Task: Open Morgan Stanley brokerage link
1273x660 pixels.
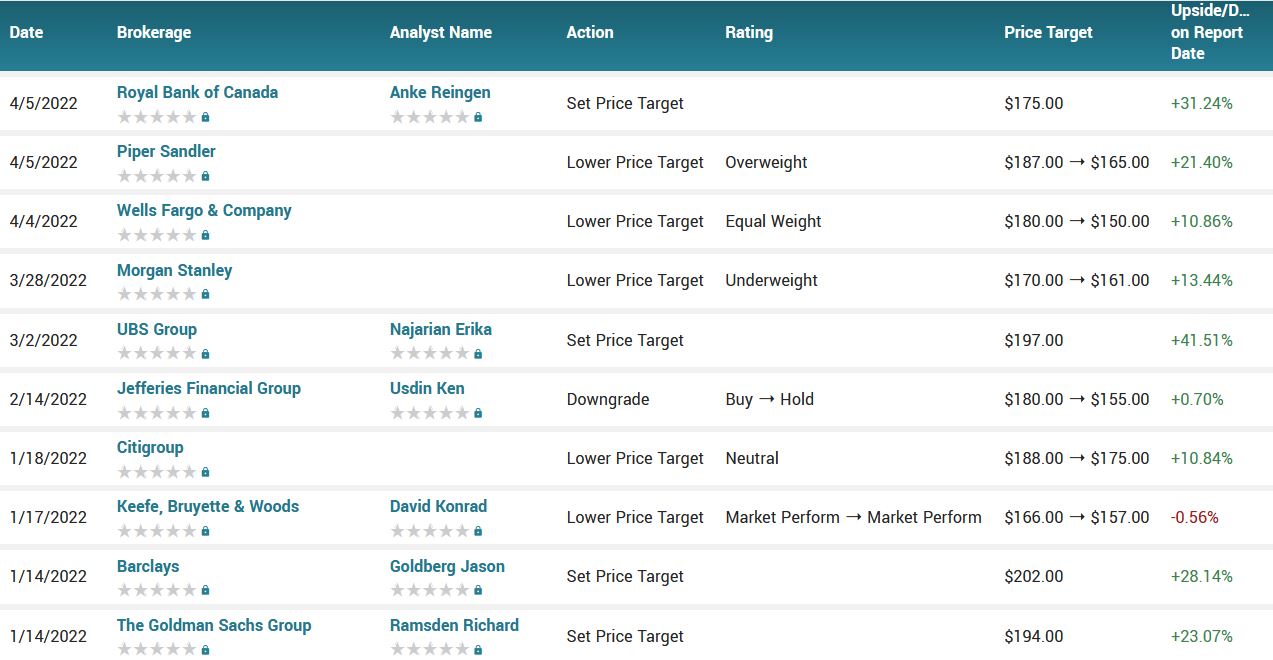Action: (174, 270)
